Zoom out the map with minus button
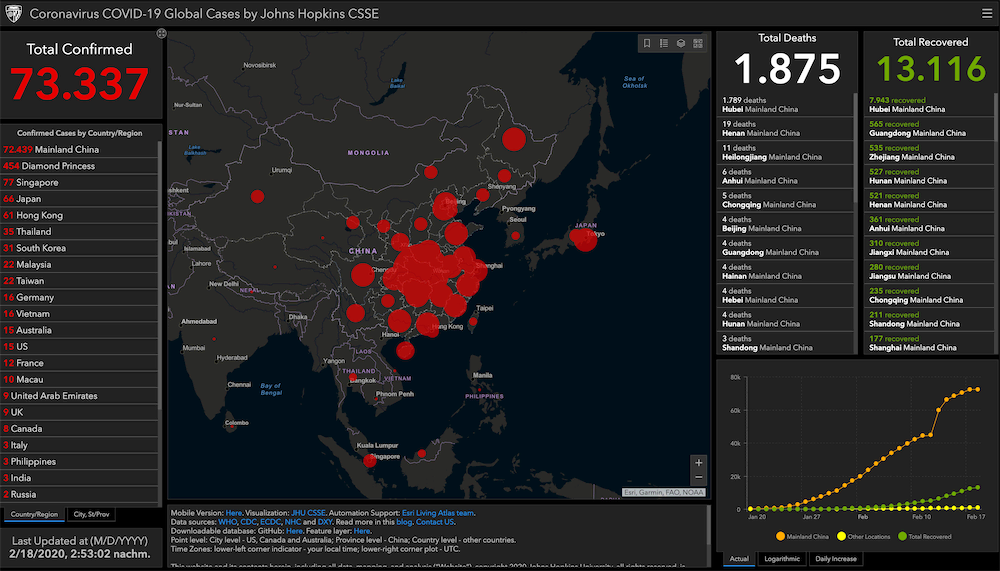The width and height of the screenshot is (1000, 571). [698, 477]
